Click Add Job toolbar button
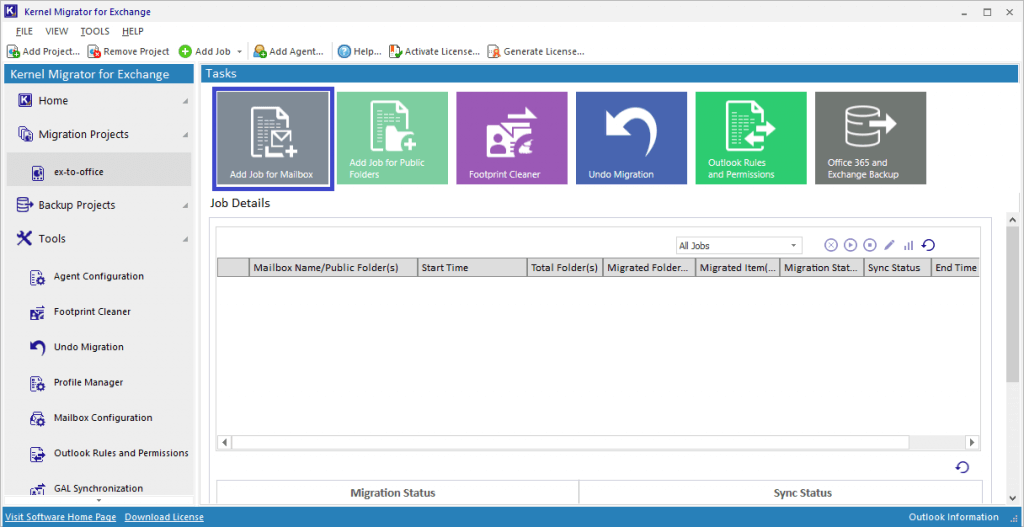The height and width of the screenshot is (527, 1024). [205, 51]
